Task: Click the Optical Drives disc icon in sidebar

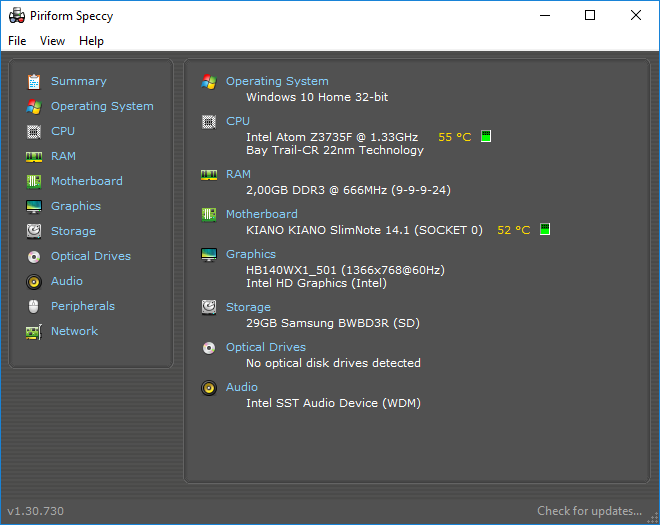Action: 34,256
